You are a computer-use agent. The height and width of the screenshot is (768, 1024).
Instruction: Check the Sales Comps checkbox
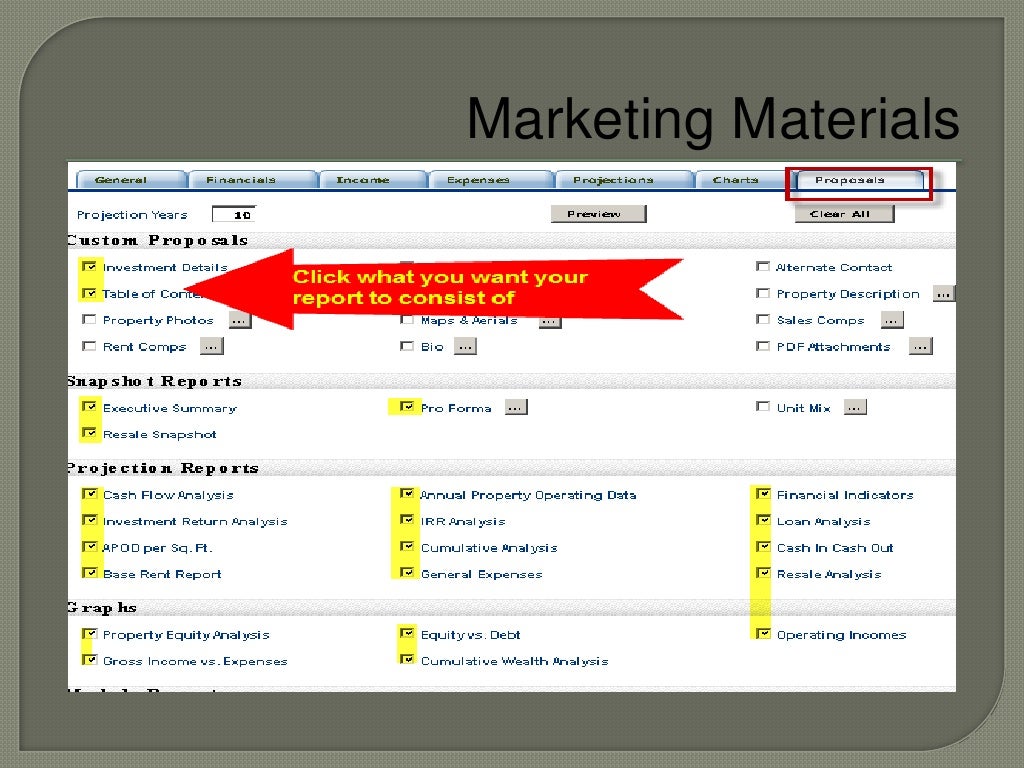(763, 319)
